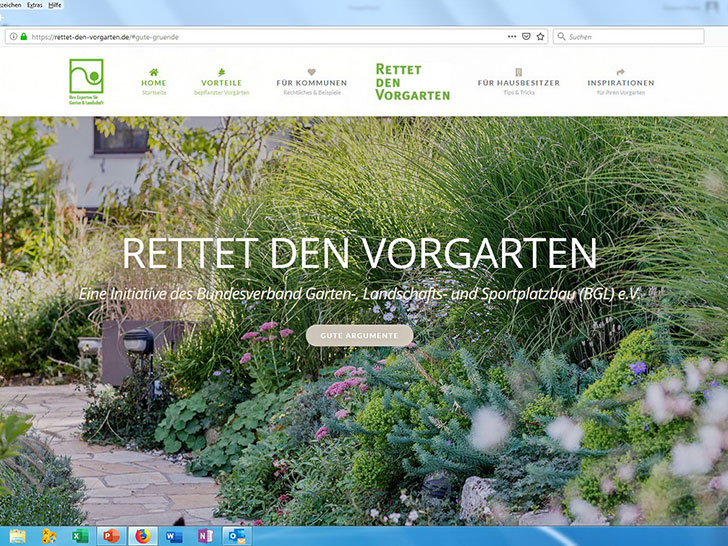The width and height of the screenshot is (728, 546).
Task: Switch to Word in taskbar
Action: pyautogui.click(x=174, y=536)
